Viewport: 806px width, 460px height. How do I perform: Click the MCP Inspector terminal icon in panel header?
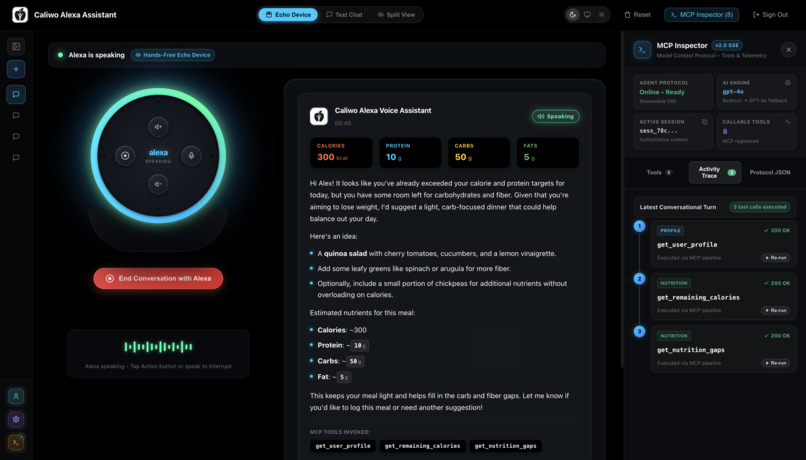pyautogui.click(x=642, y=50)
